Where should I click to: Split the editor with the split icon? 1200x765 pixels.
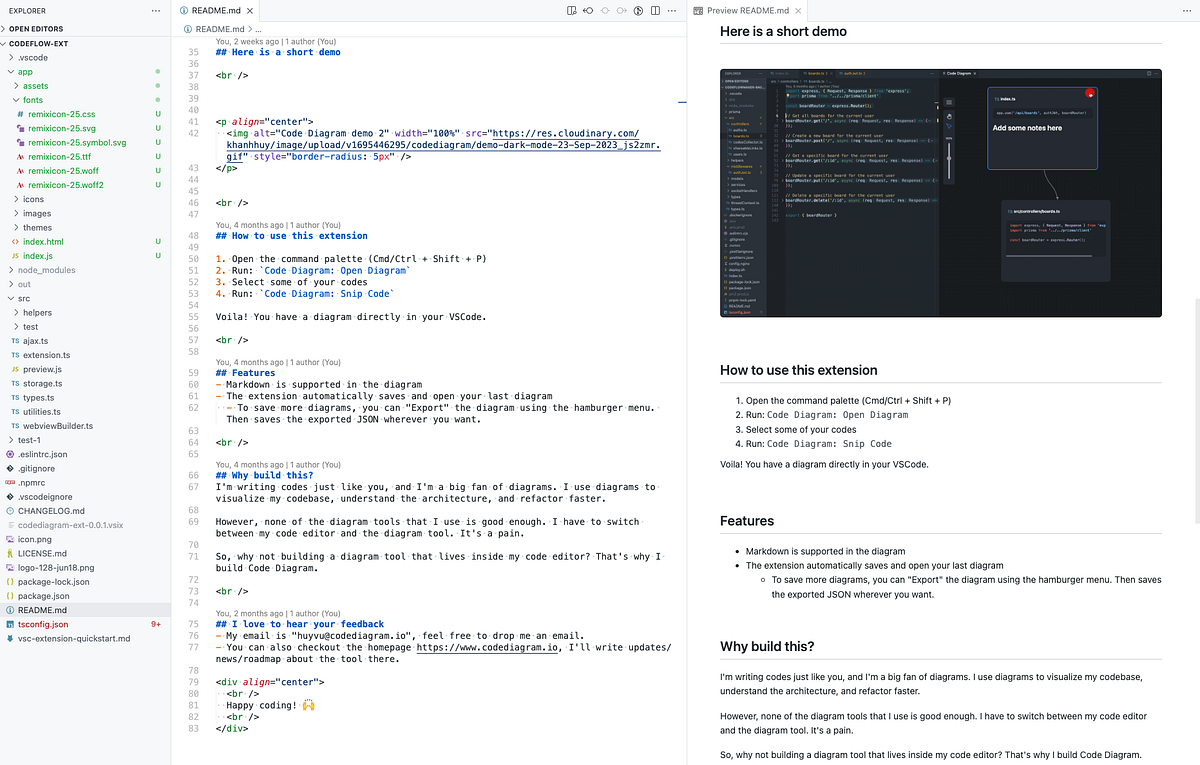pos(655,10)
